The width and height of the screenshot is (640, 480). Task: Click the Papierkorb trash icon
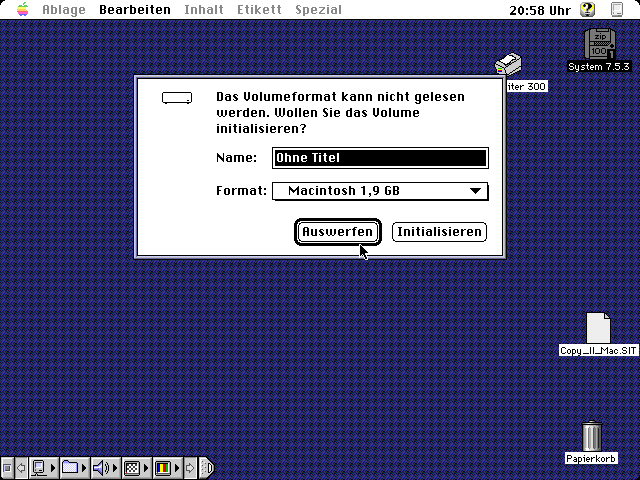pos(591,436)
